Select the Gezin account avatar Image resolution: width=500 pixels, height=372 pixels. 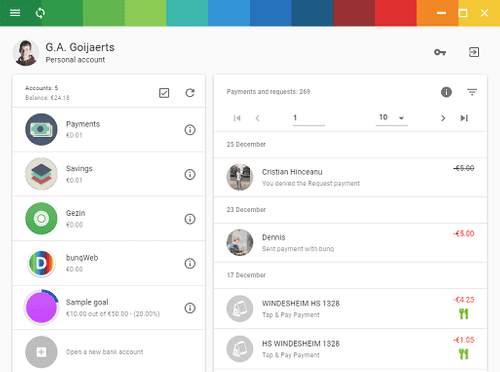pyautogui.click(x=41, y=219)
